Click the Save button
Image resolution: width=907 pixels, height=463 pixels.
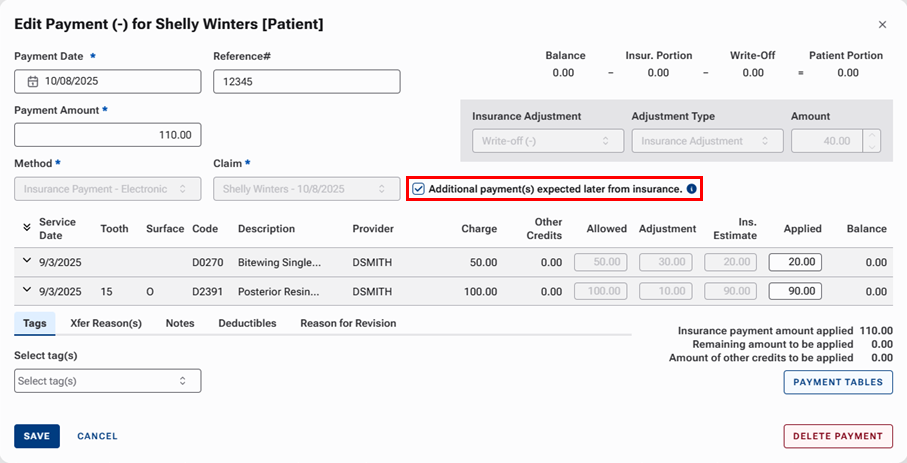[37, 436]
